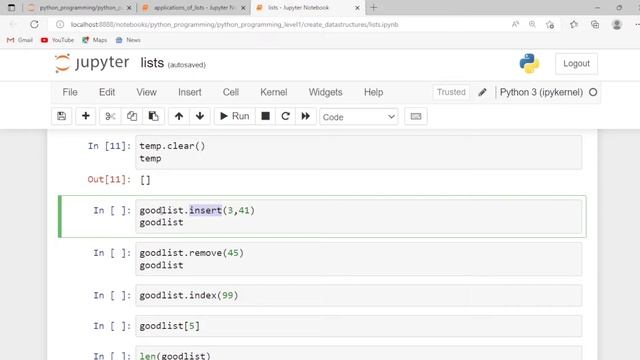Switch to the applications_of_lists browser tab
The width and height of the screenshot is (640, 360).
click(x=194, y=8)
